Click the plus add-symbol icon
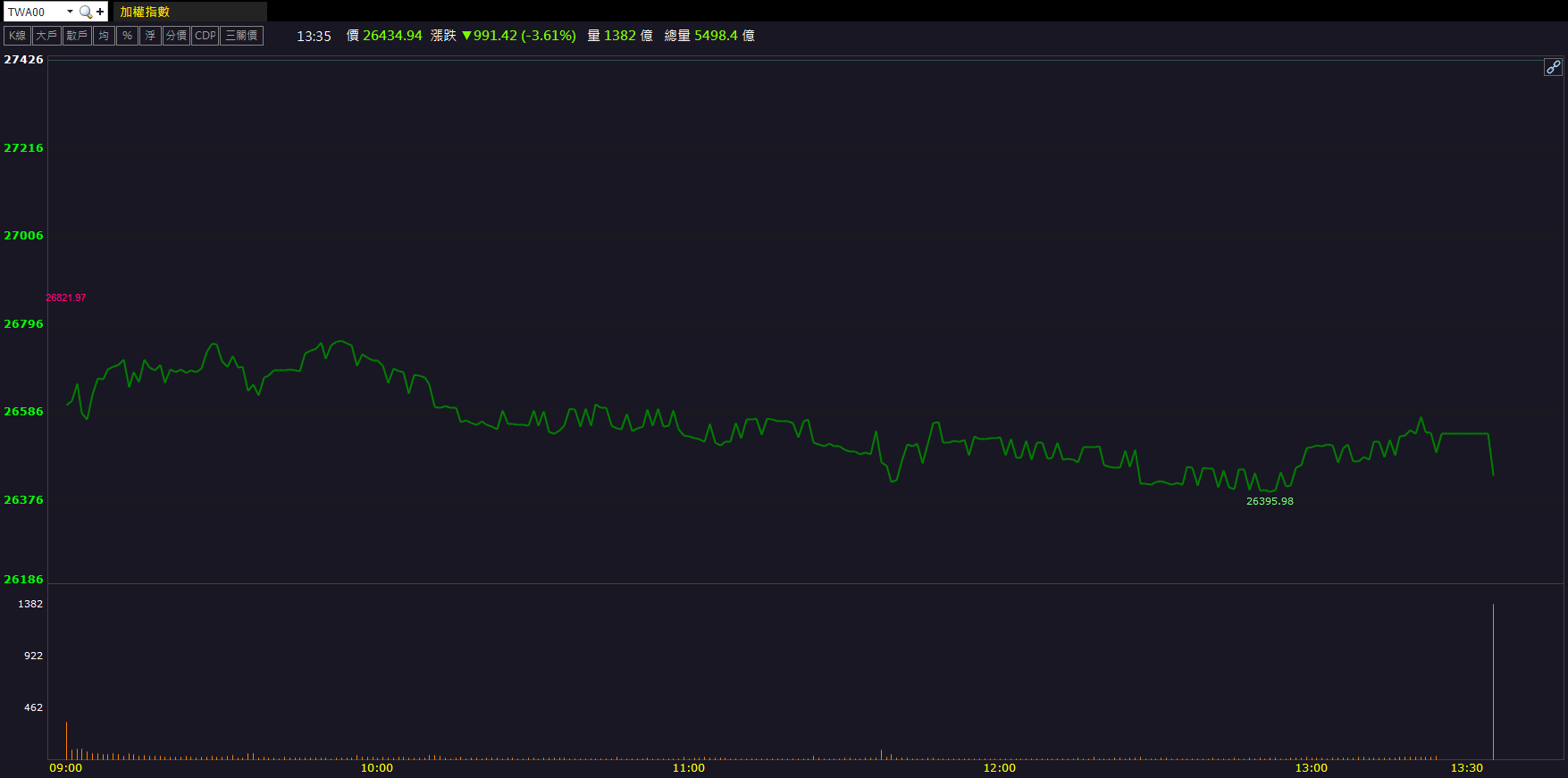Viewport: 1568px width, 778px height. (x=100, y=12)
